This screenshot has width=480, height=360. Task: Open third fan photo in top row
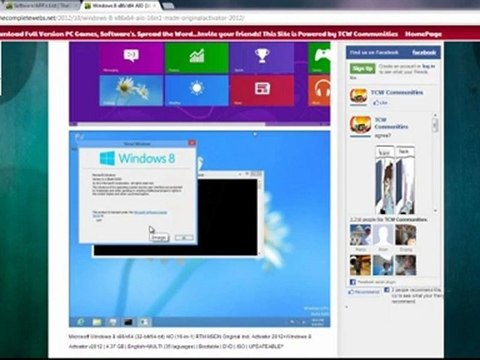(x=406, y=235)
